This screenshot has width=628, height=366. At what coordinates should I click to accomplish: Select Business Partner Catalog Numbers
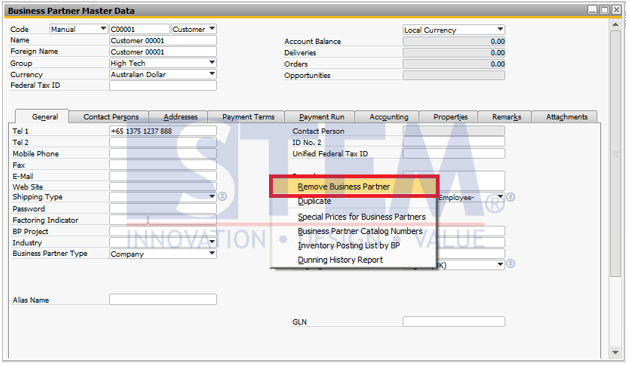[x=354, y=231]
